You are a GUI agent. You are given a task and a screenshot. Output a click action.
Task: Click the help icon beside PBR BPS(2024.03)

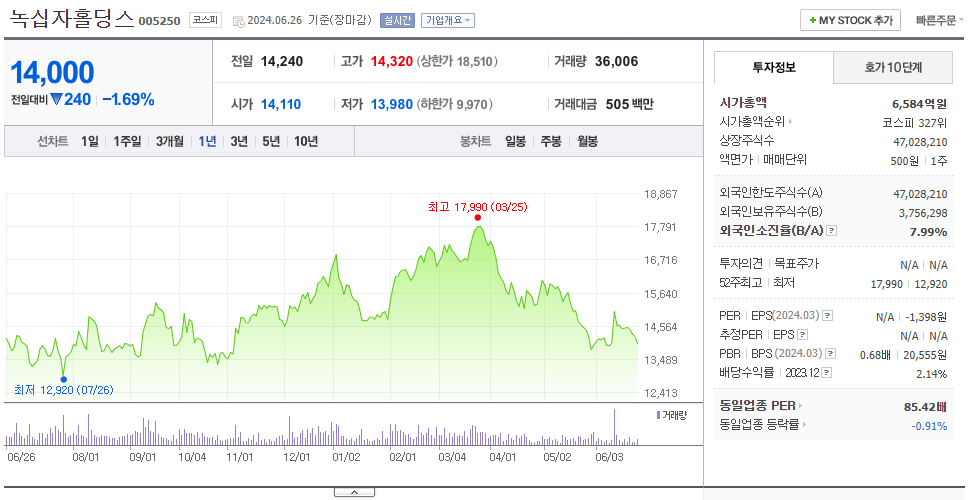(x=831, y=354)
